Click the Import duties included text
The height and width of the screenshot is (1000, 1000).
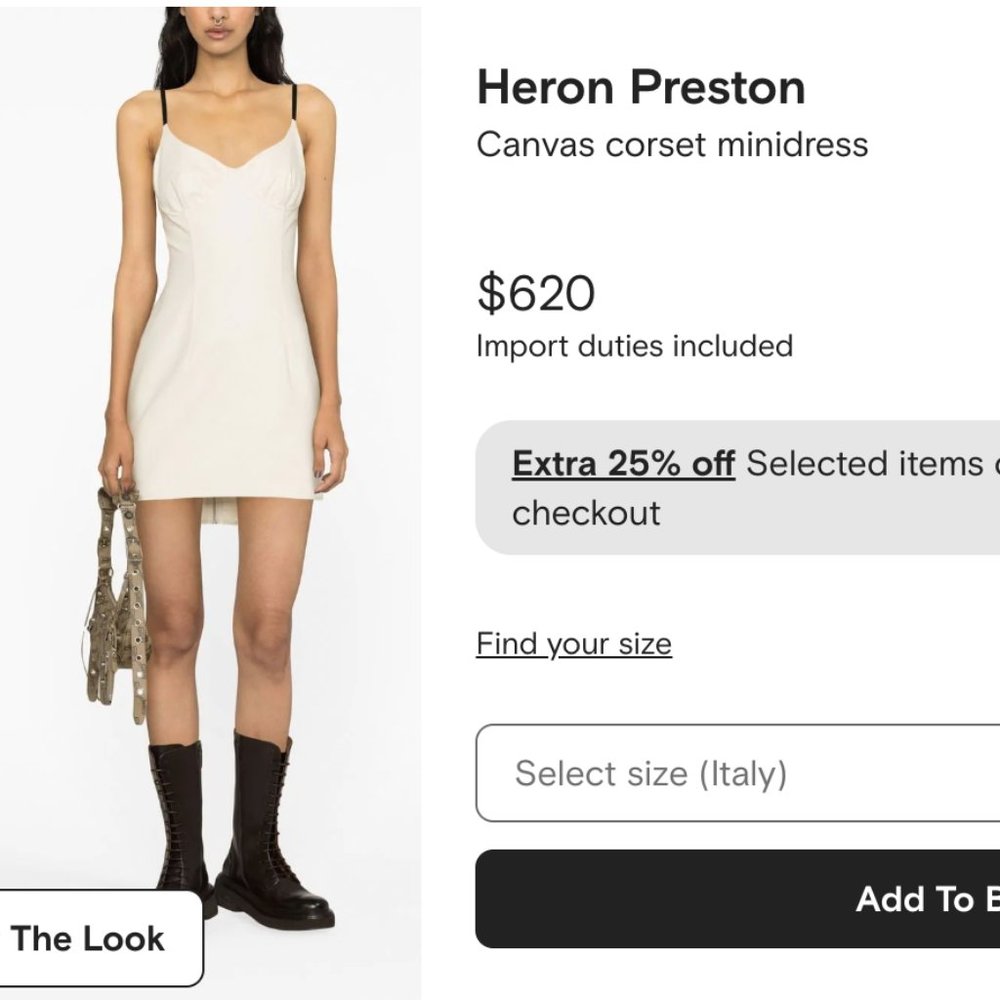(x=635, y=346)
